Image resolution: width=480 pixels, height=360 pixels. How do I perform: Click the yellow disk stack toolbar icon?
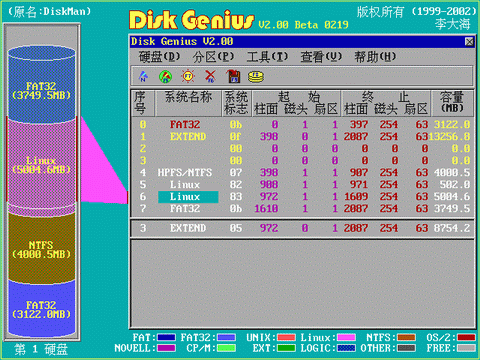point(256,77)
